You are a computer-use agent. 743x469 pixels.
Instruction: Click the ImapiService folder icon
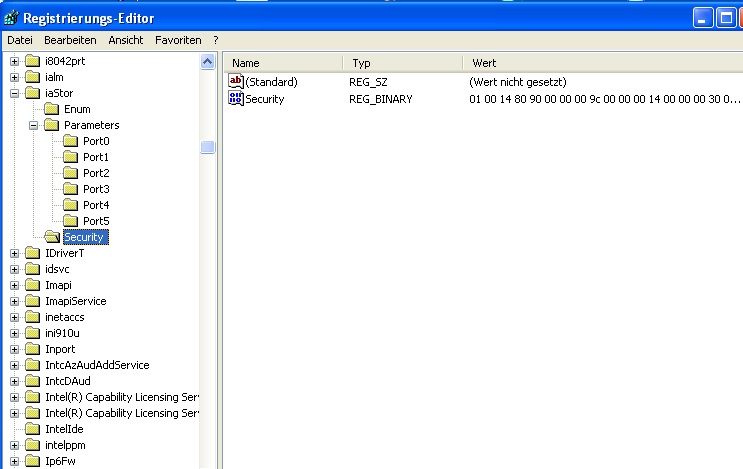32,301
